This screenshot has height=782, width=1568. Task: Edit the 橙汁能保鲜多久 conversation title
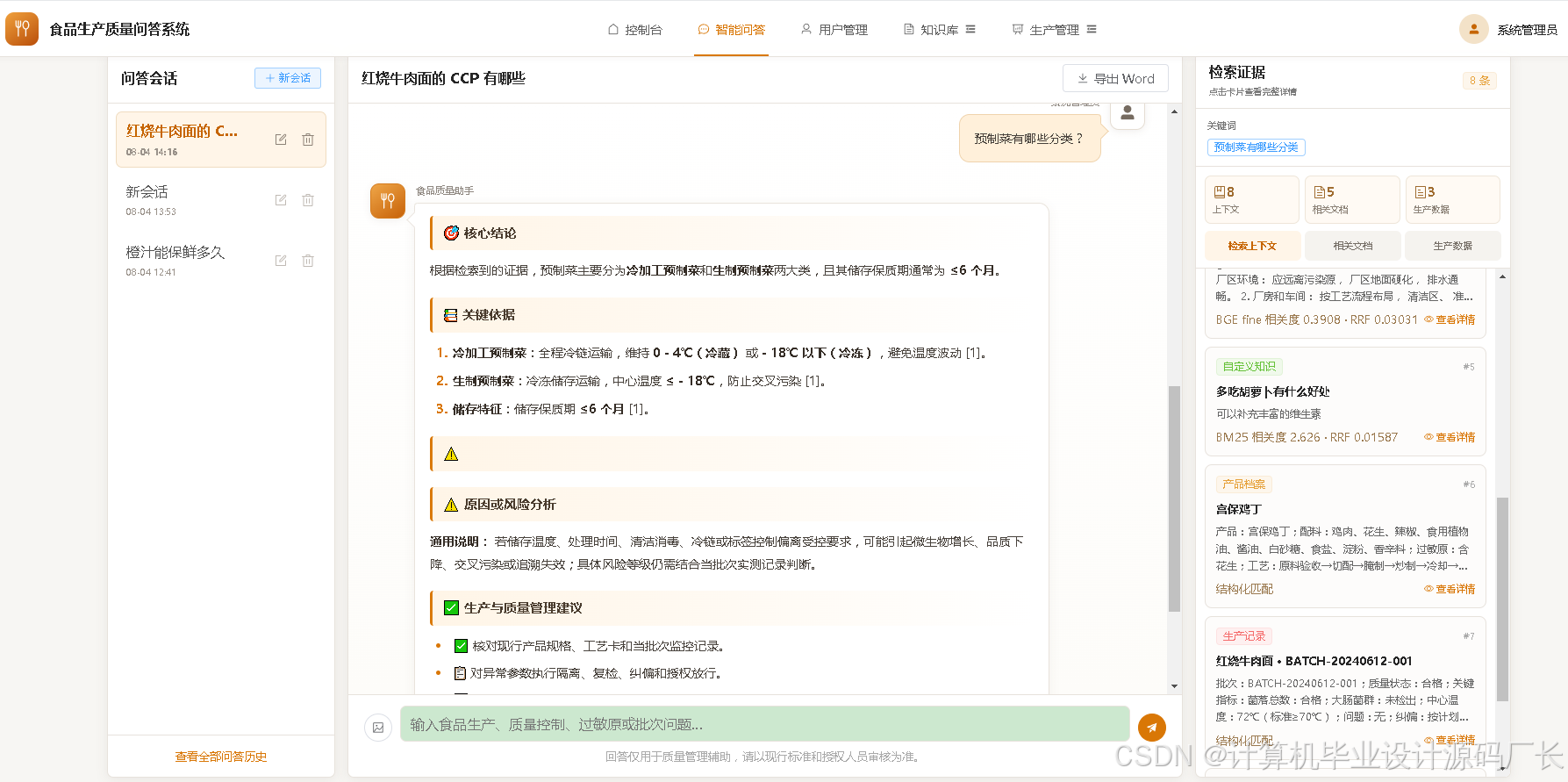281,261
